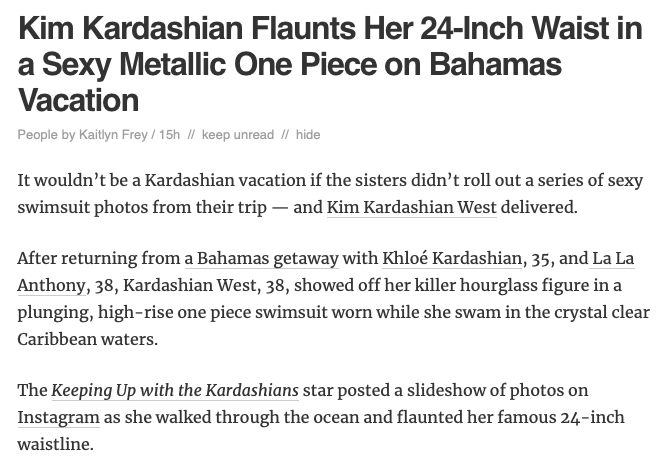Follow the Instagram link

click(x=59, y=417)
